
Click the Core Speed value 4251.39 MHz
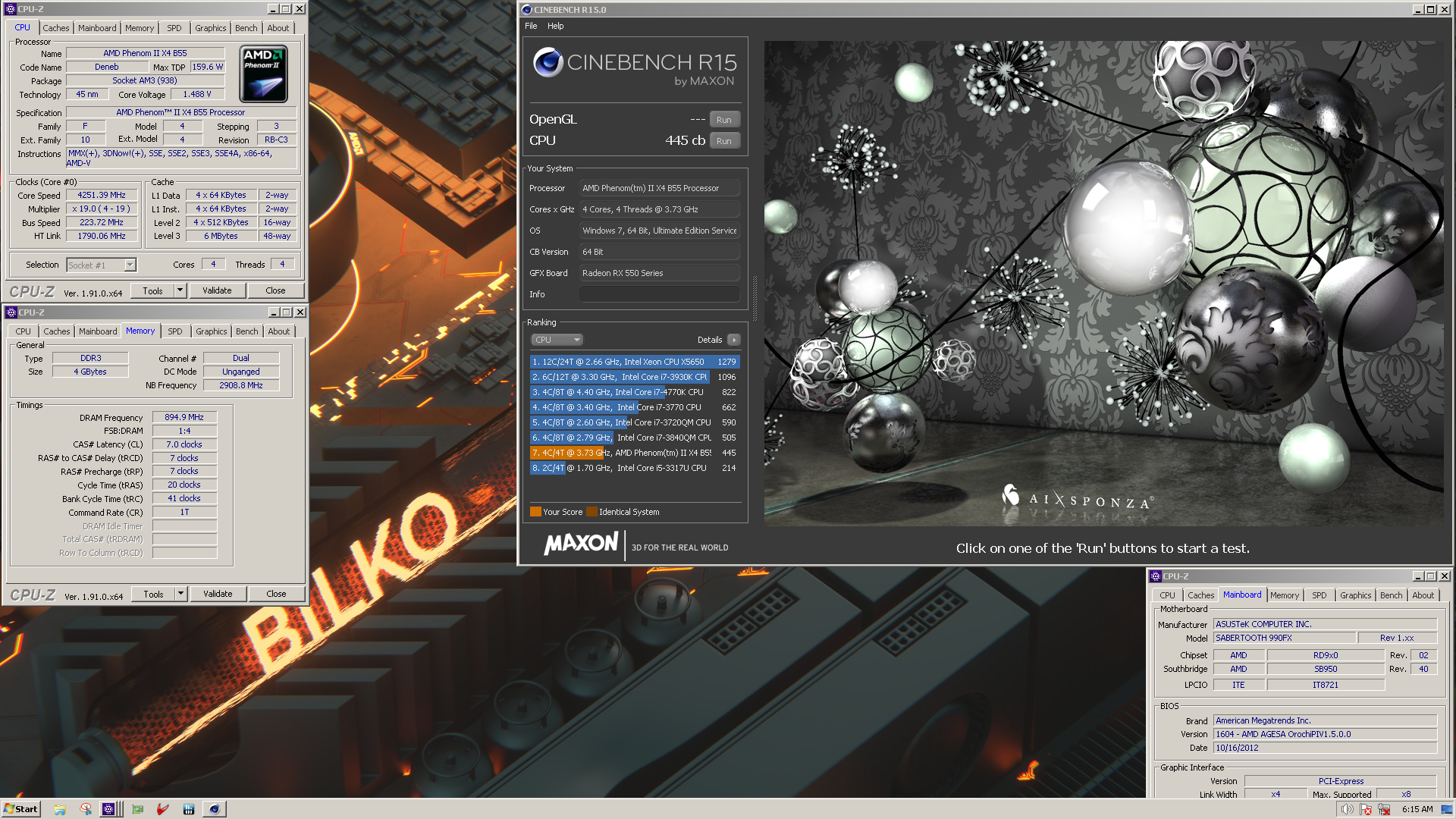point(102,195)
